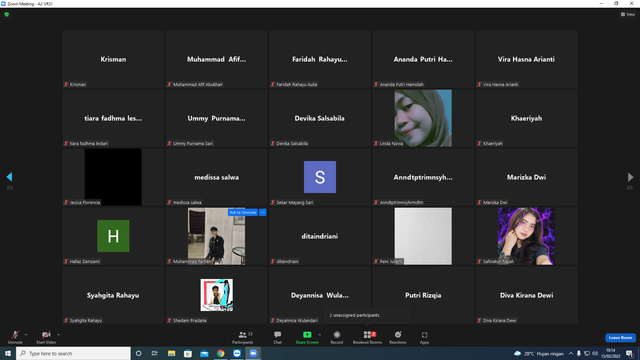This screenshot has width=640, height=360.
Task: Open the notification center icon
Action: point(629,353)
